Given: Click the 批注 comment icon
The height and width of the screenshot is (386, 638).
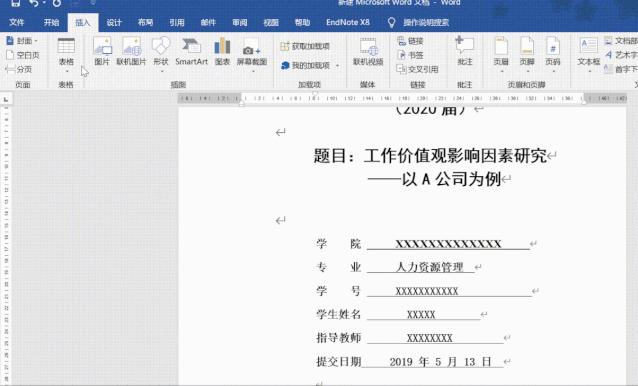Looking at the screenshot, I should (x=465, y=51).
